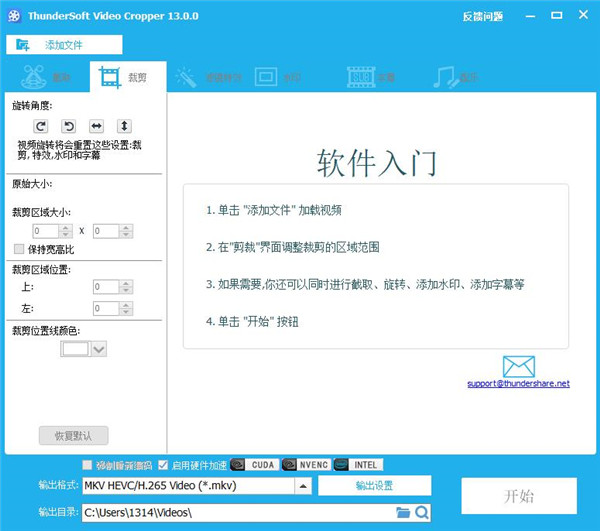Browse output folder via folder icon

pyautogui.click(x=403, y=513)
